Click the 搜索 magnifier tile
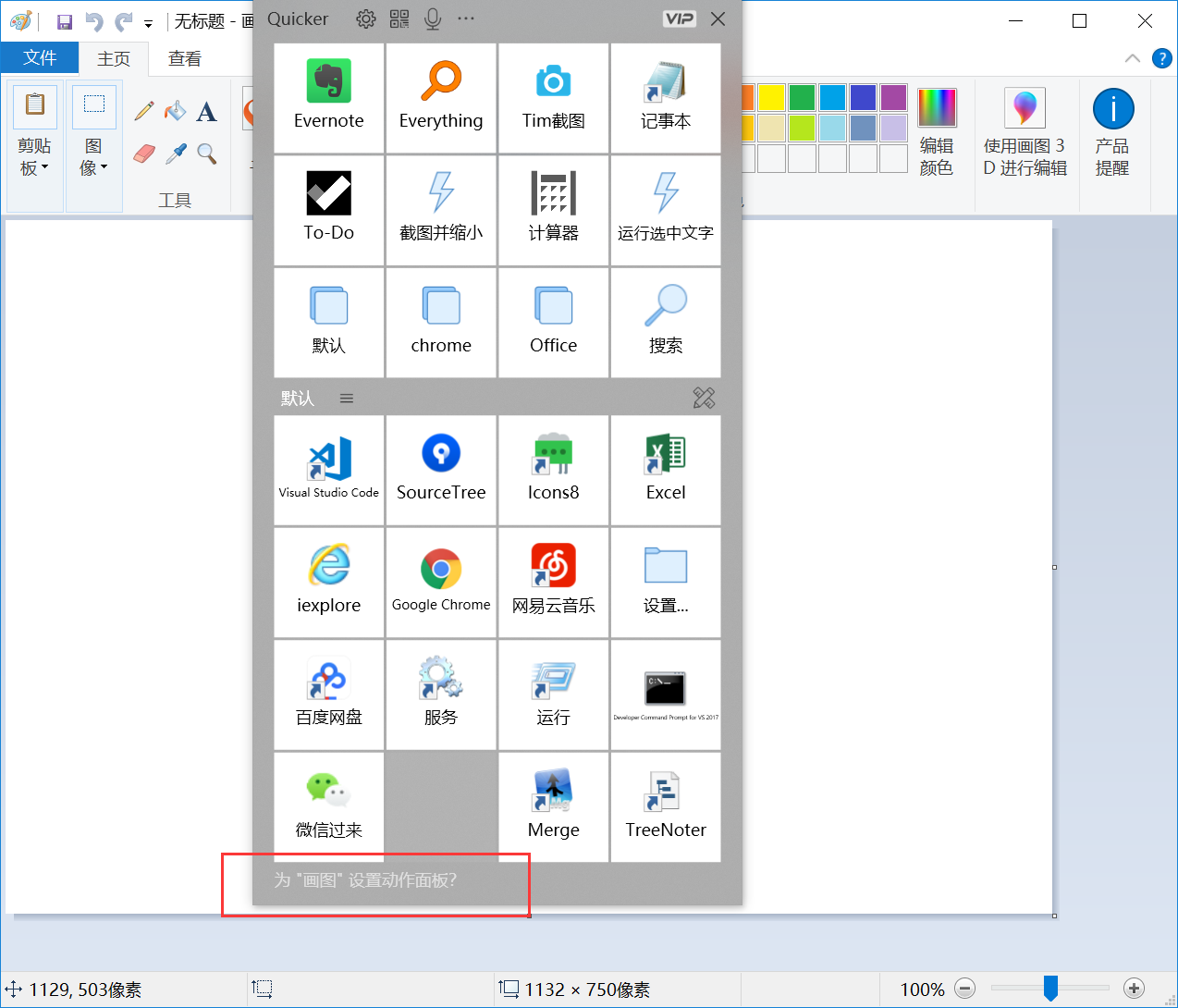 point(666,323)
